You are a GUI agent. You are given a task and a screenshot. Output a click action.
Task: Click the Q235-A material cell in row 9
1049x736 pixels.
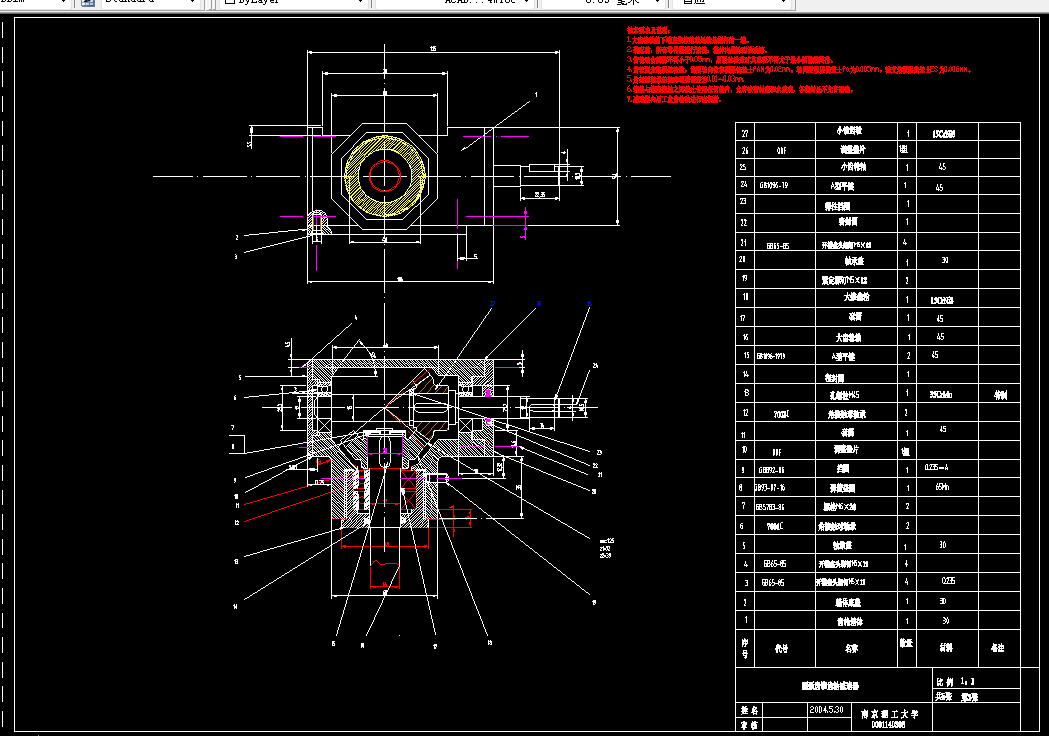tap(947, 468)
